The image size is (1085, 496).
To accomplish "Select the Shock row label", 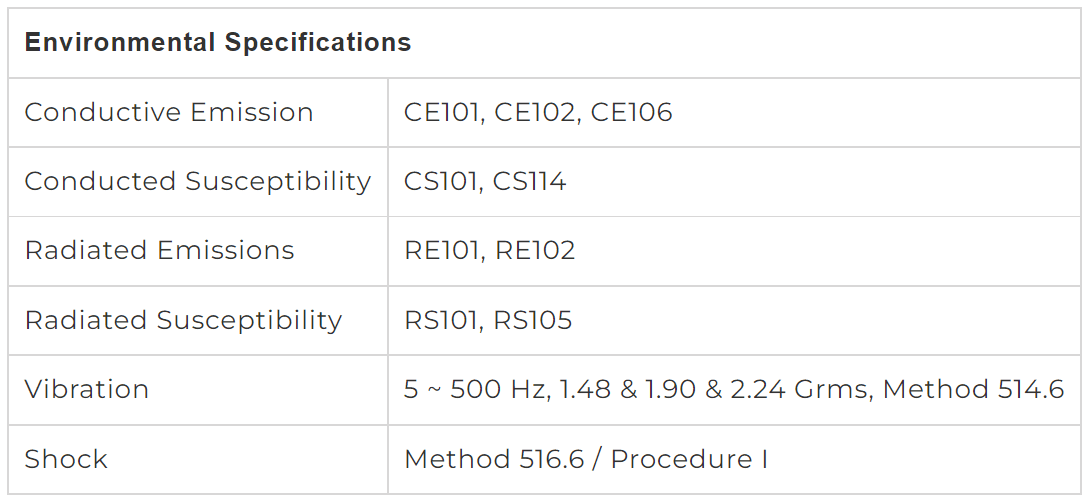I will click(66, 459).
